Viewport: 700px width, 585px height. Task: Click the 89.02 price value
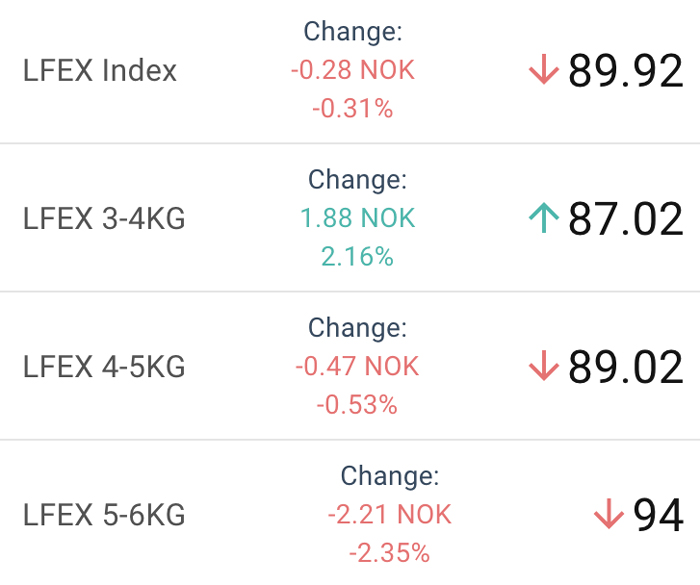(625, 367)
